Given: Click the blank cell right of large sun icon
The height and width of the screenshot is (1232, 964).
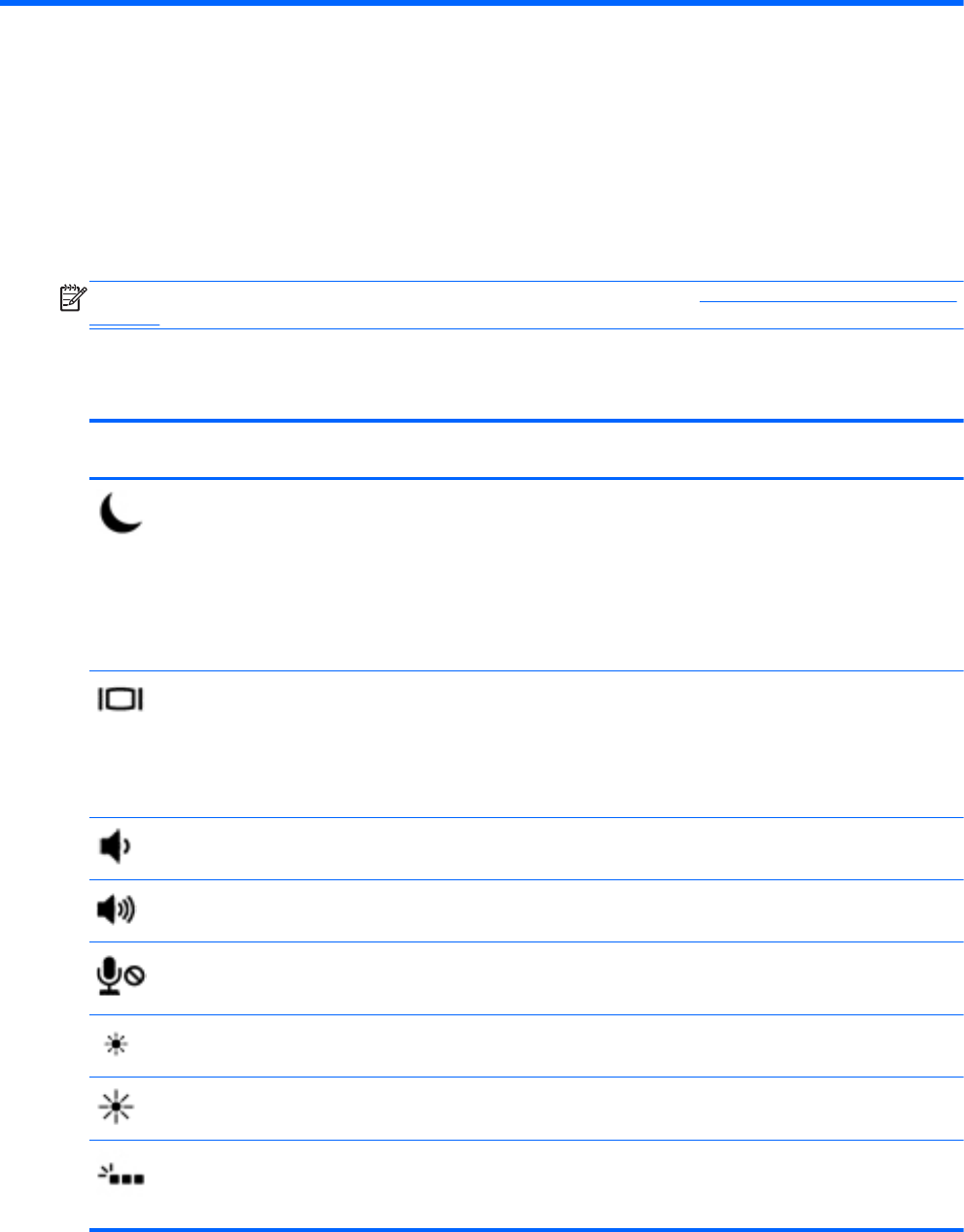Looking at the screenshot, I should click(x=554, y=1108).
